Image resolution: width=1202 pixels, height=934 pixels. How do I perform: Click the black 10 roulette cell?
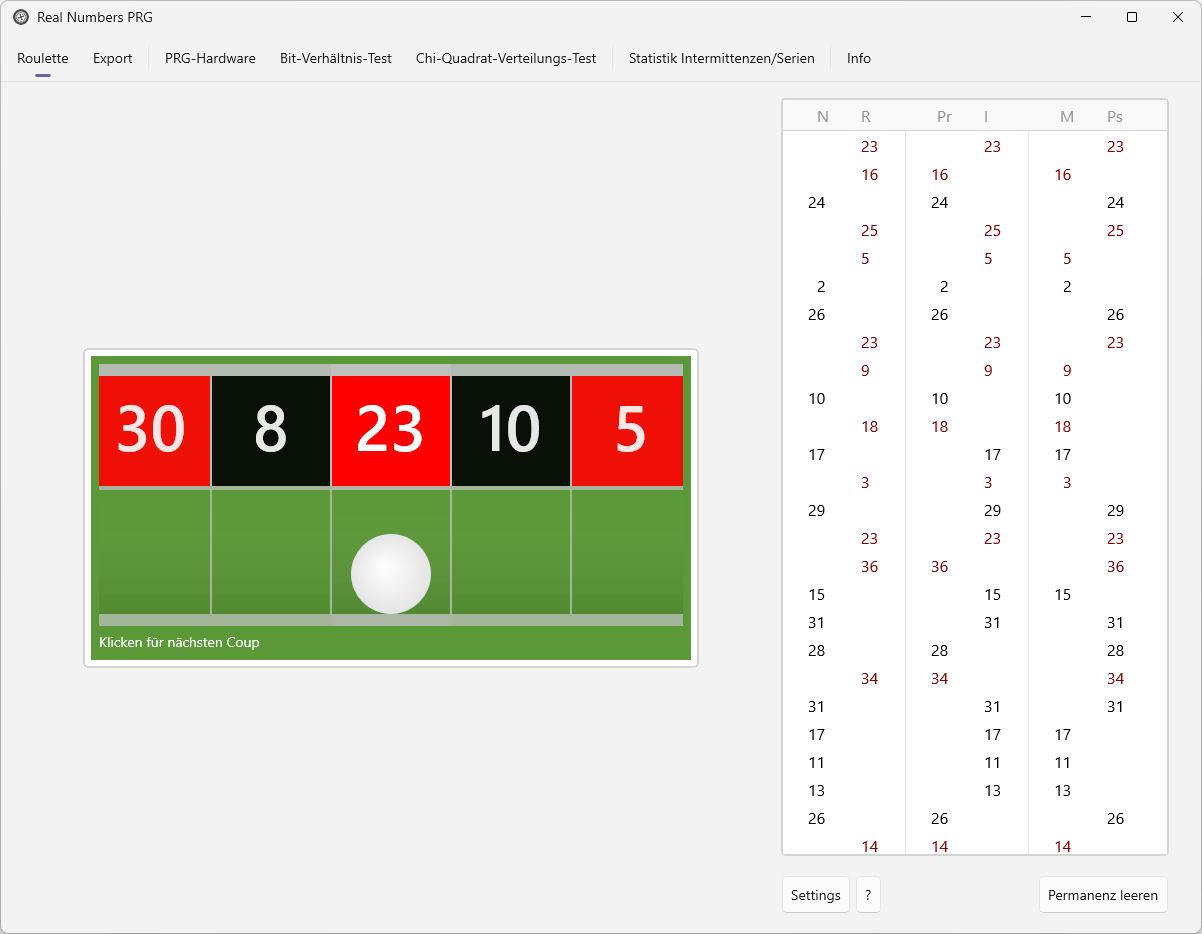tap(511, 430)
